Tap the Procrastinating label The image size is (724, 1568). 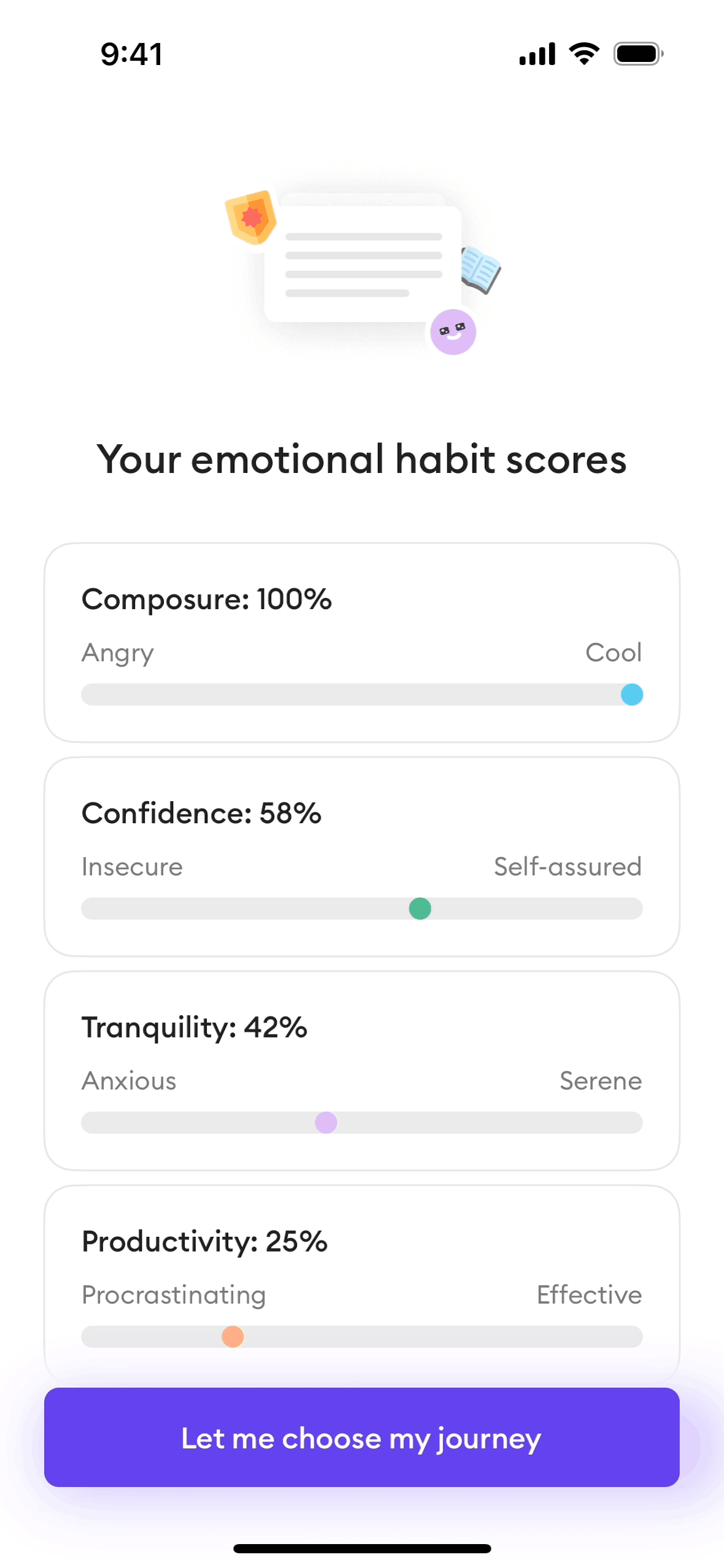coord(174,1295)
